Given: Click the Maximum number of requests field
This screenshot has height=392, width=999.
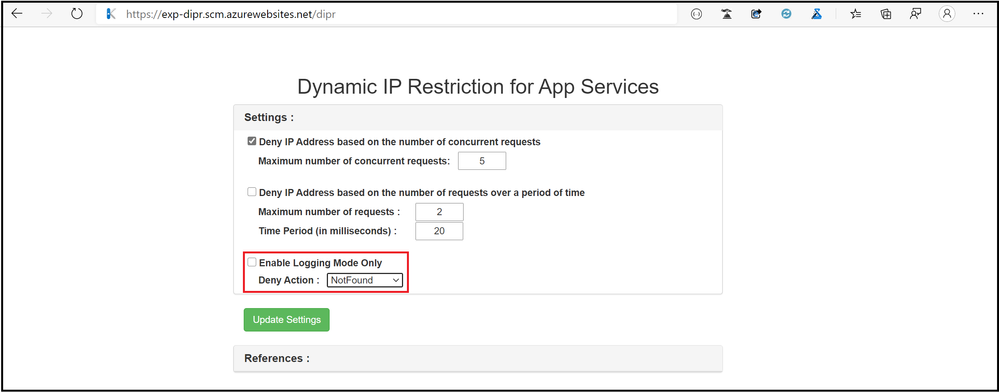Looking at the screenshot, I should [x=439, y=212].
